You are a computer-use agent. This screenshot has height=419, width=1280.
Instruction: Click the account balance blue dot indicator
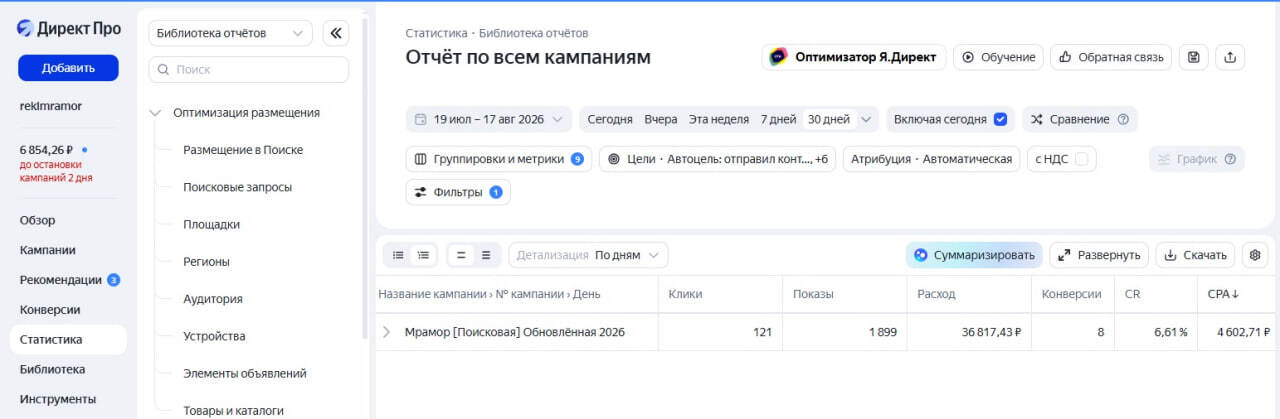pos(84,149)
